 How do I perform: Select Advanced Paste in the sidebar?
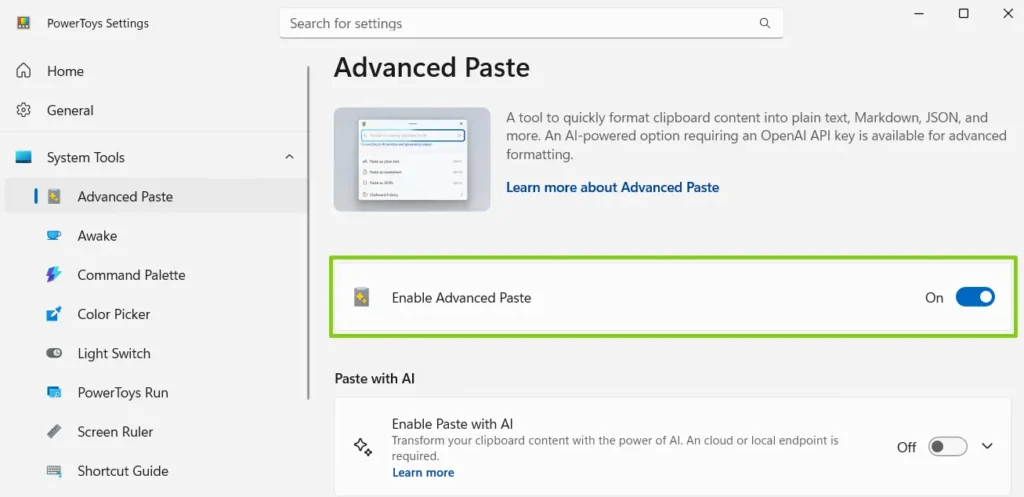(x=154, y=197)
